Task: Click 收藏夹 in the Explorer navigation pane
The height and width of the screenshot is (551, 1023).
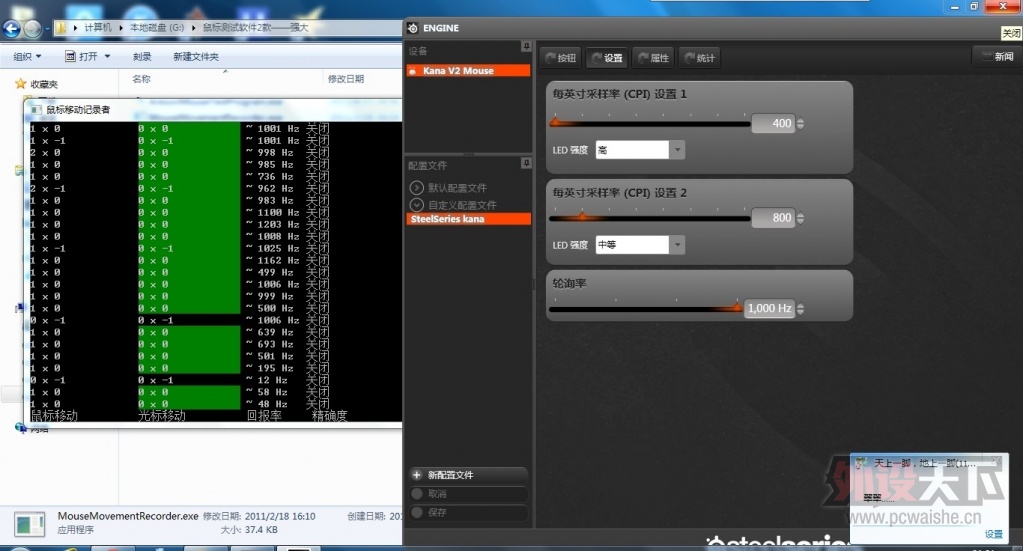Action: (x=44, y=84)
